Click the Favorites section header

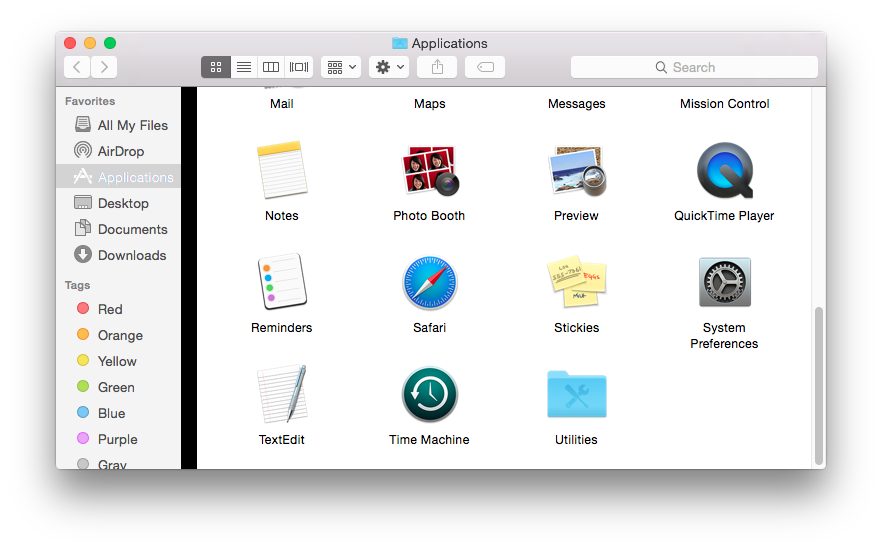tap(90, 101)
